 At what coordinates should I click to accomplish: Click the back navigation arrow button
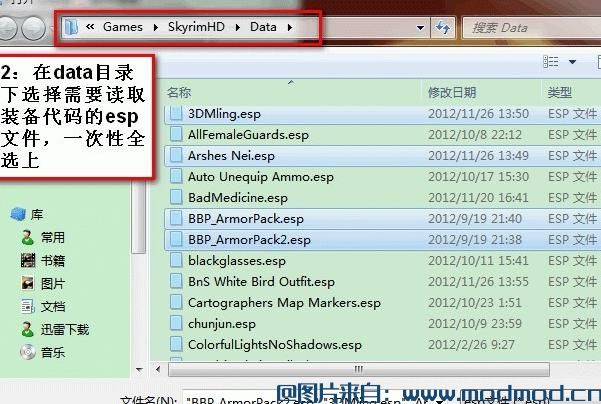tap(6, 28)
